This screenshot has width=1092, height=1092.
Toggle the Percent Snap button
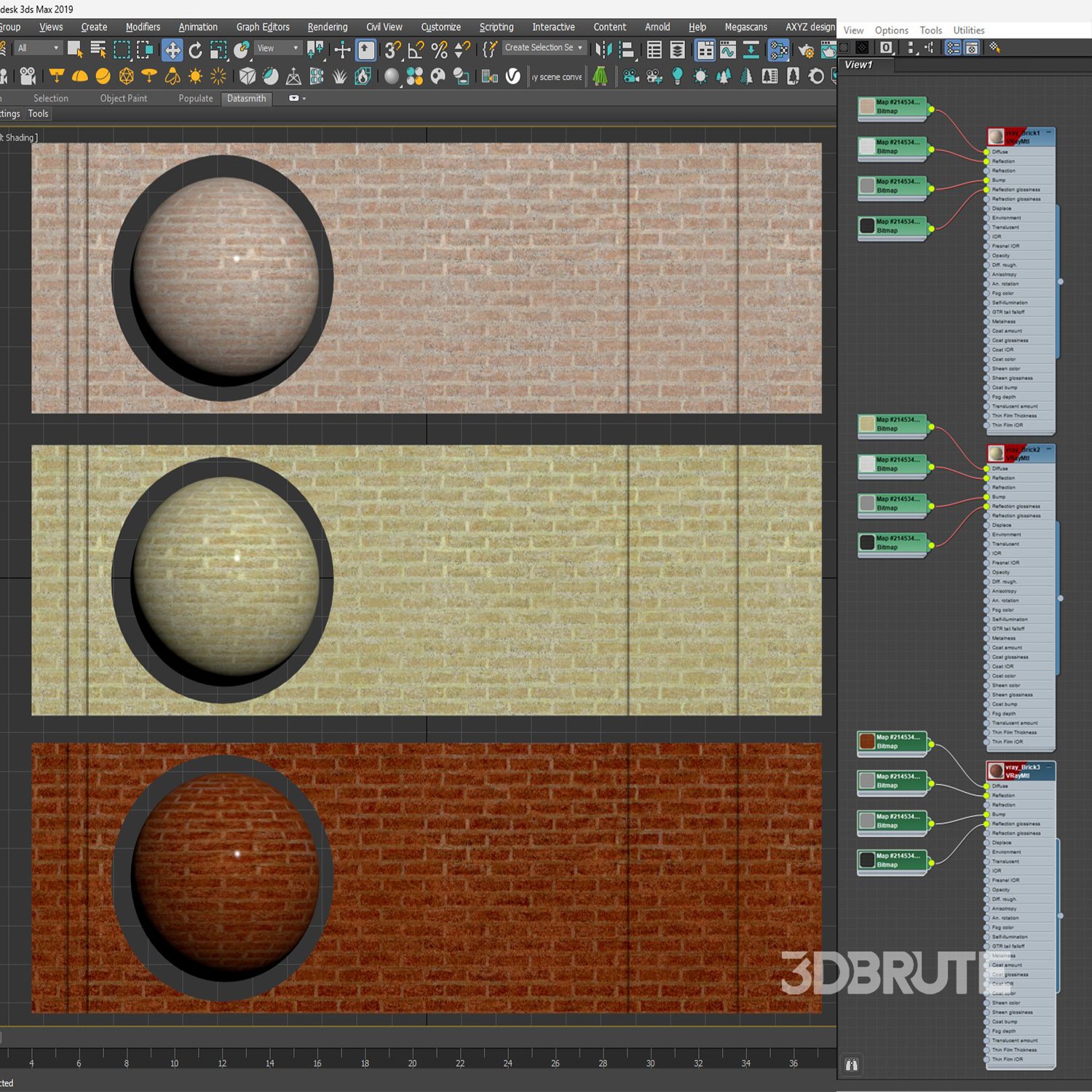coord(439,50)
